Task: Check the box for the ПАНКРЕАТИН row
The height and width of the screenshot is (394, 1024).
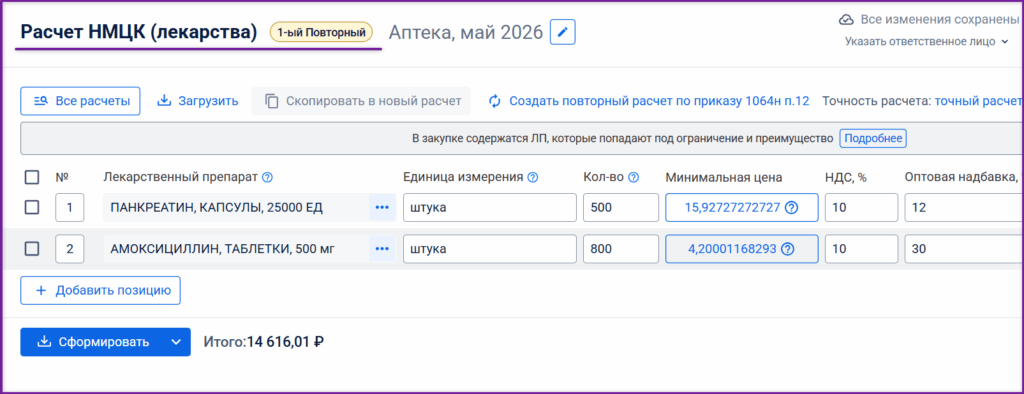Action: click(x=31, y=208)
